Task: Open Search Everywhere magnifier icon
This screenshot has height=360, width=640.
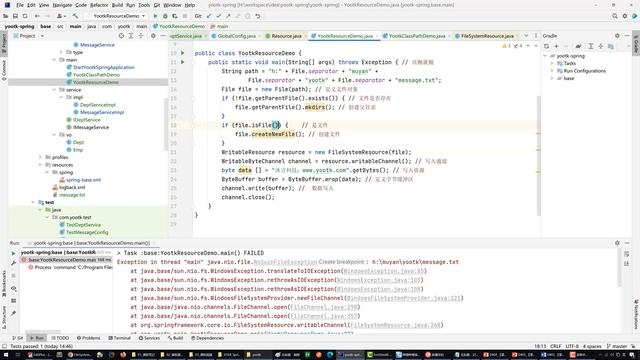Action: point(615,16)
